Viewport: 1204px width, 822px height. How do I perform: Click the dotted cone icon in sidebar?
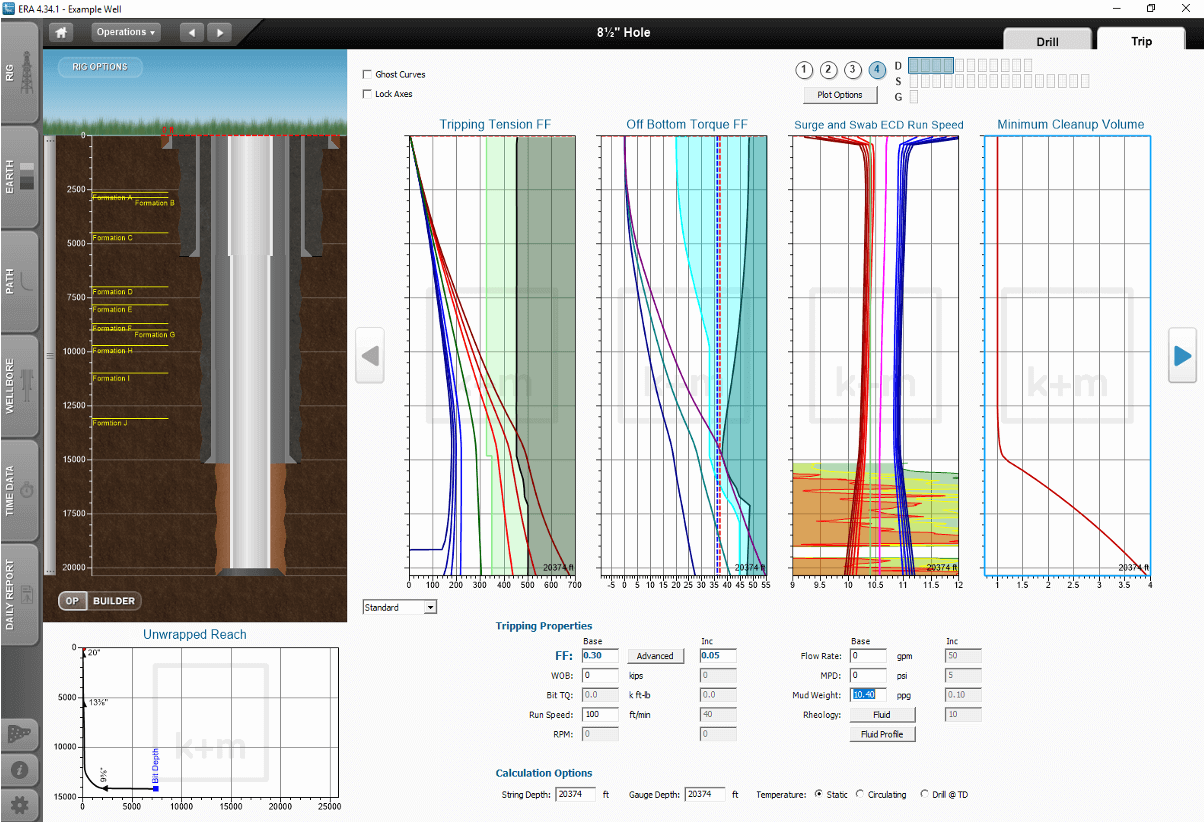pos(20,735)
